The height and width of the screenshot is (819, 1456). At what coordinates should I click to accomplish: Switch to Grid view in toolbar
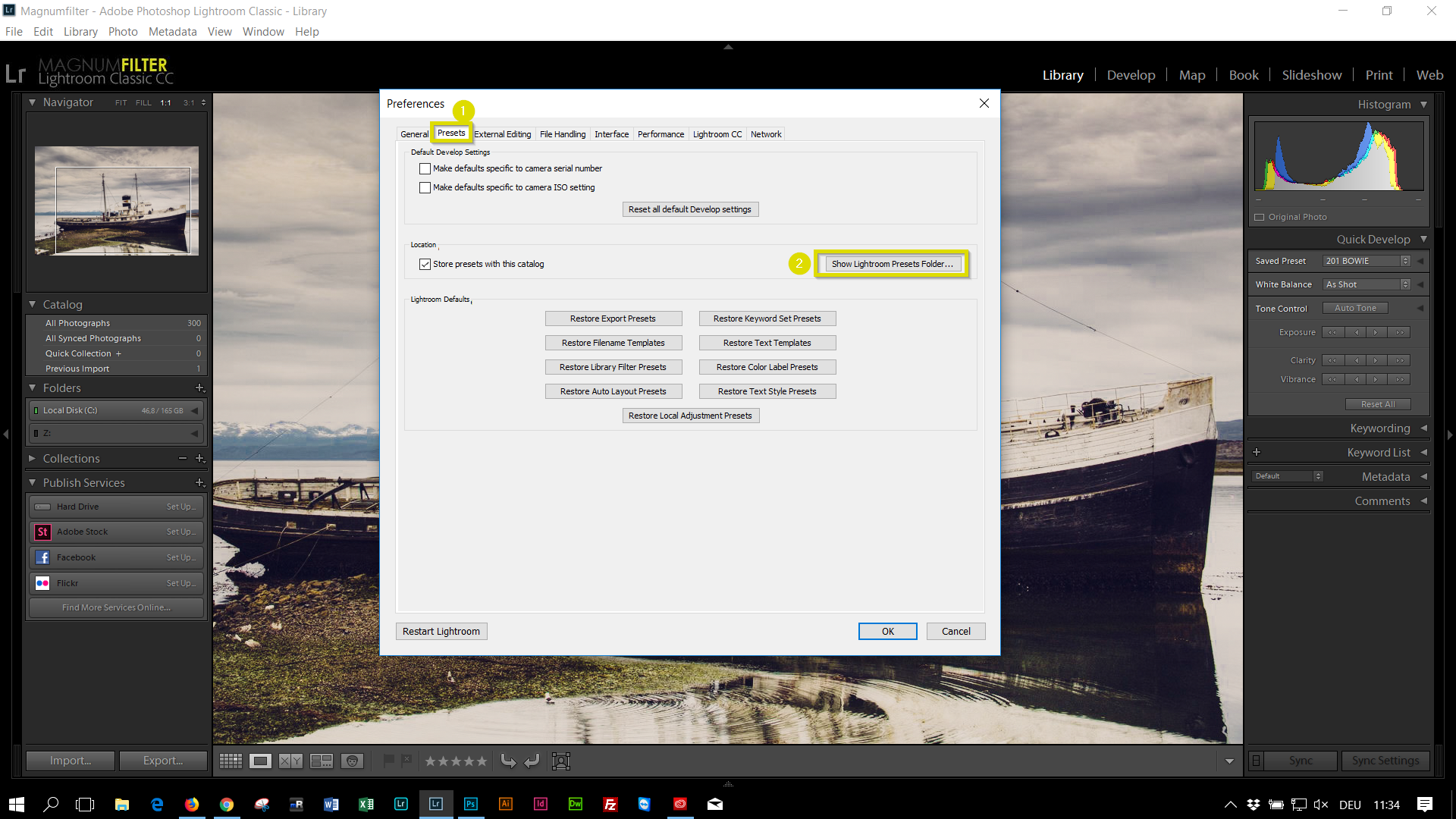tap(231, 761)
